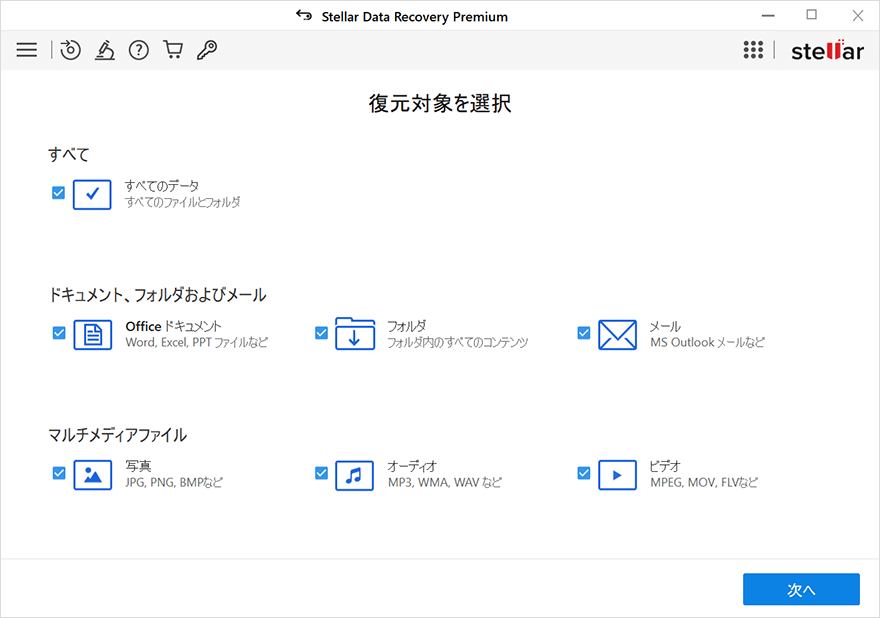Screen dimensions: 880x618
Task: Click the key activation icon
Action: click(x=206, y=49)
